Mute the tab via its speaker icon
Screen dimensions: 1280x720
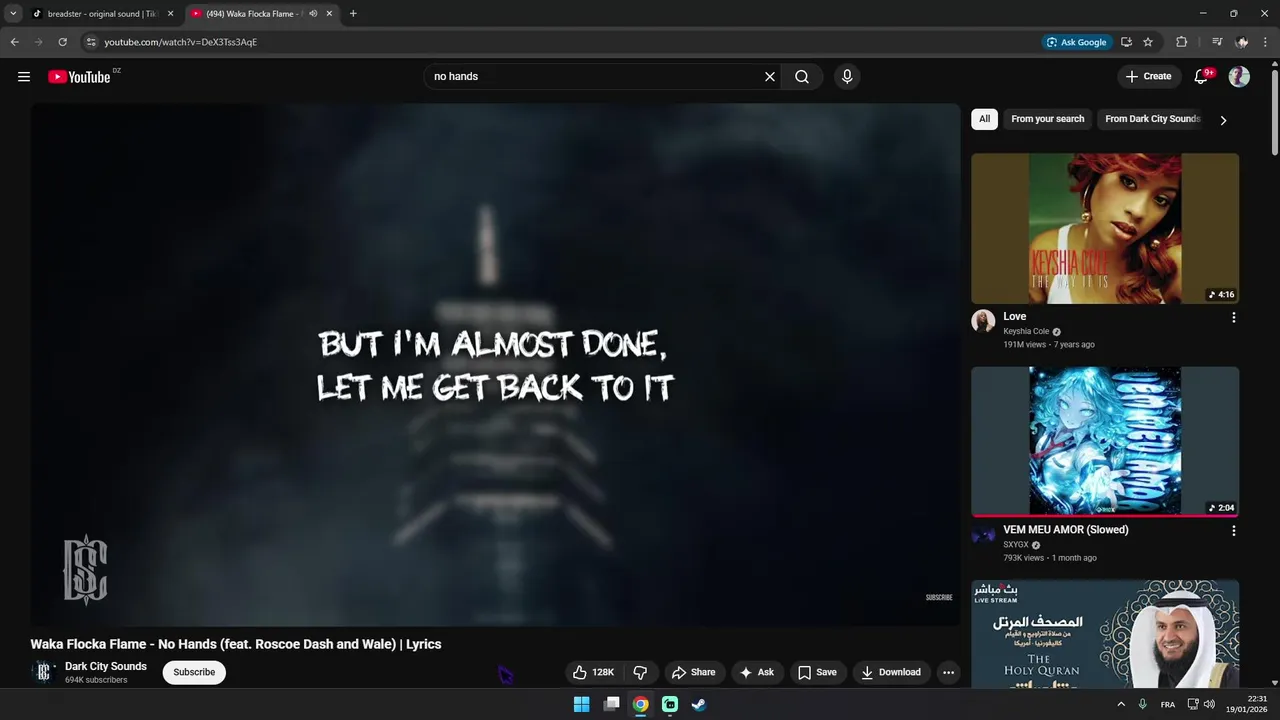coord(313,14)
